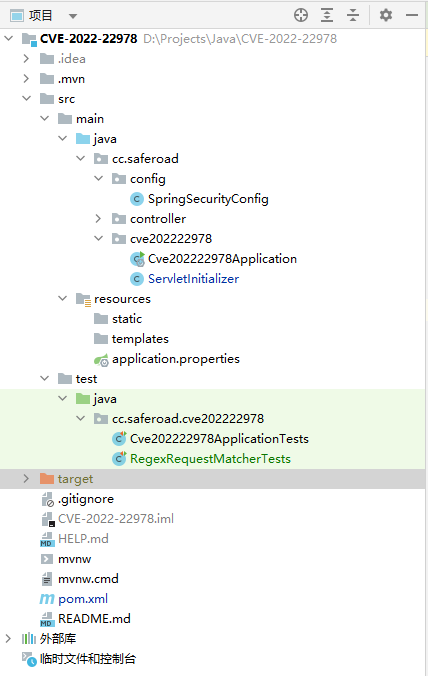Screen dimensions: 428x676
Task: Click the Cve202222978Application run class icon
Action: pos(137,259)
